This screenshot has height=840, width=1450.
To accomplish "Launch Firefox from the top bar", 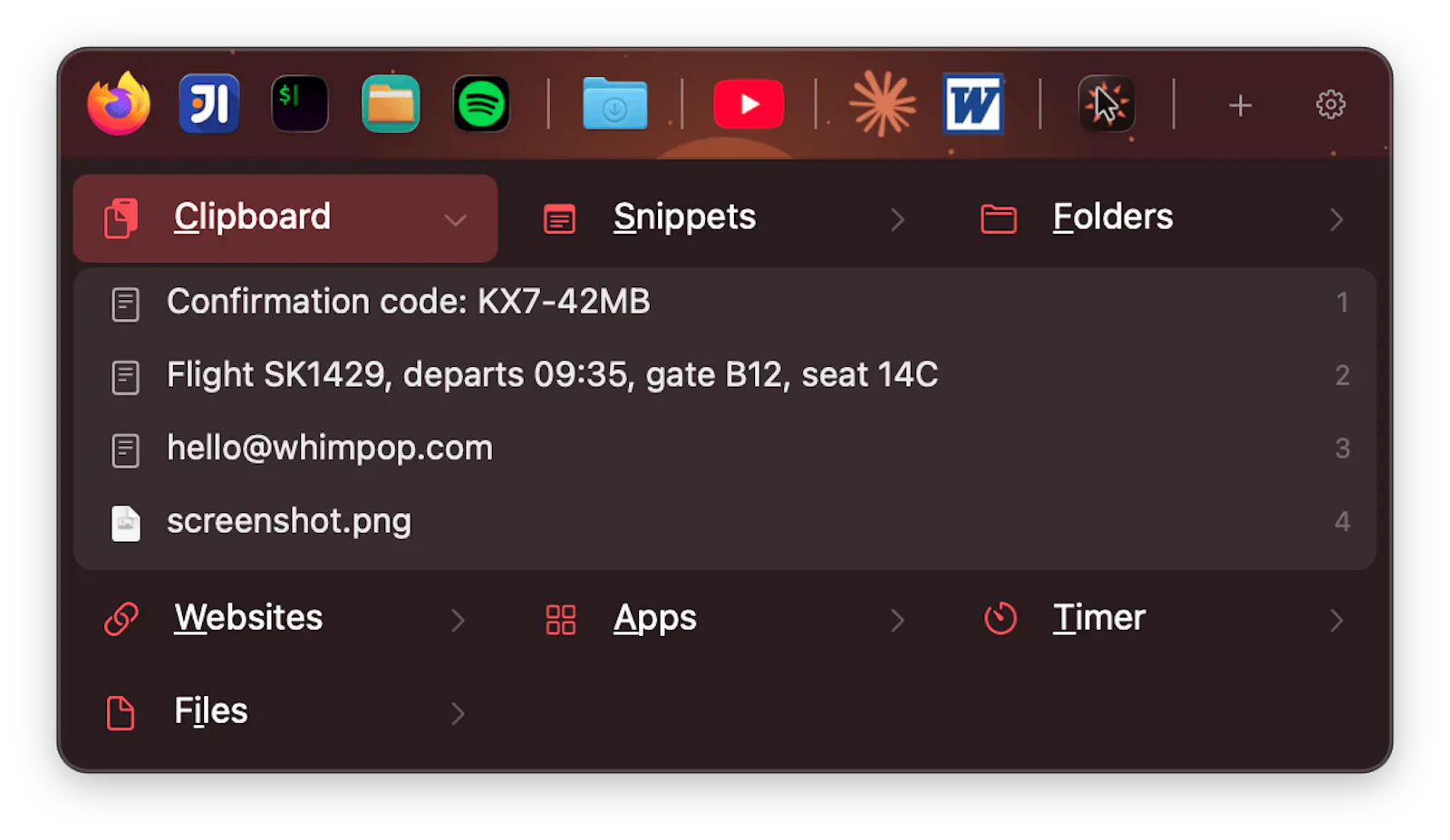I will coord(119,103).
